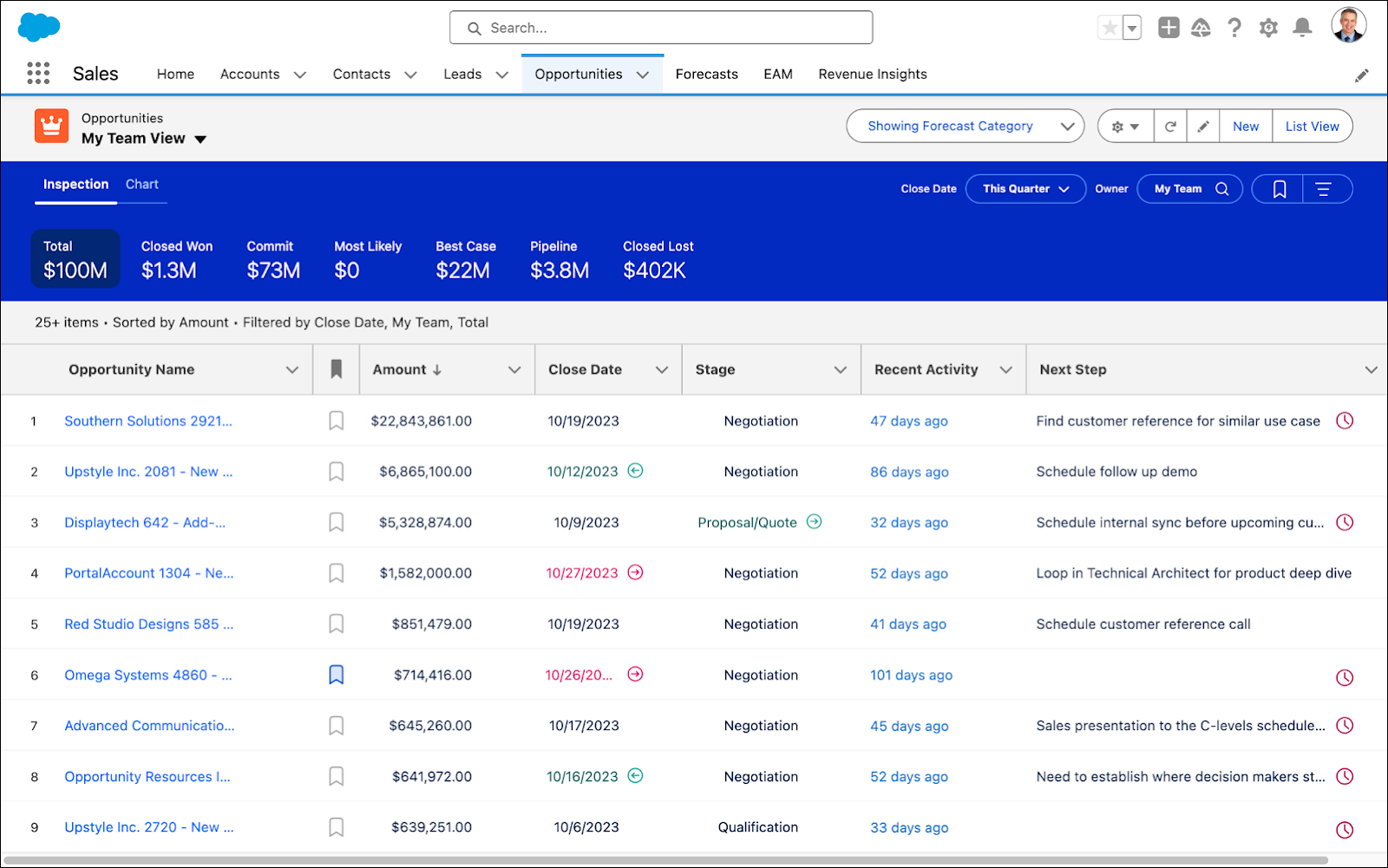
Task: Click the New opportunity button
Action: (x=1245, y=127)
